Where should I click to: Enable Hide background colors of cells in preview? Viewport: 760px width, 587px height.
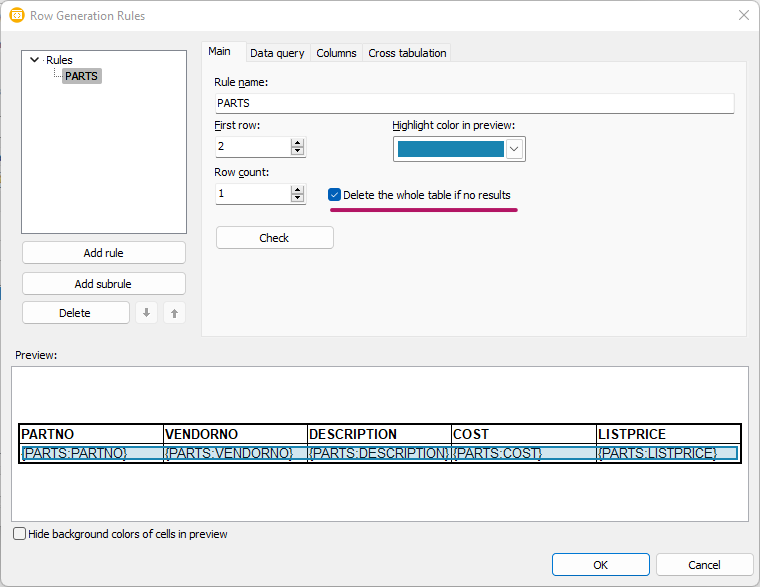point(19,534)
